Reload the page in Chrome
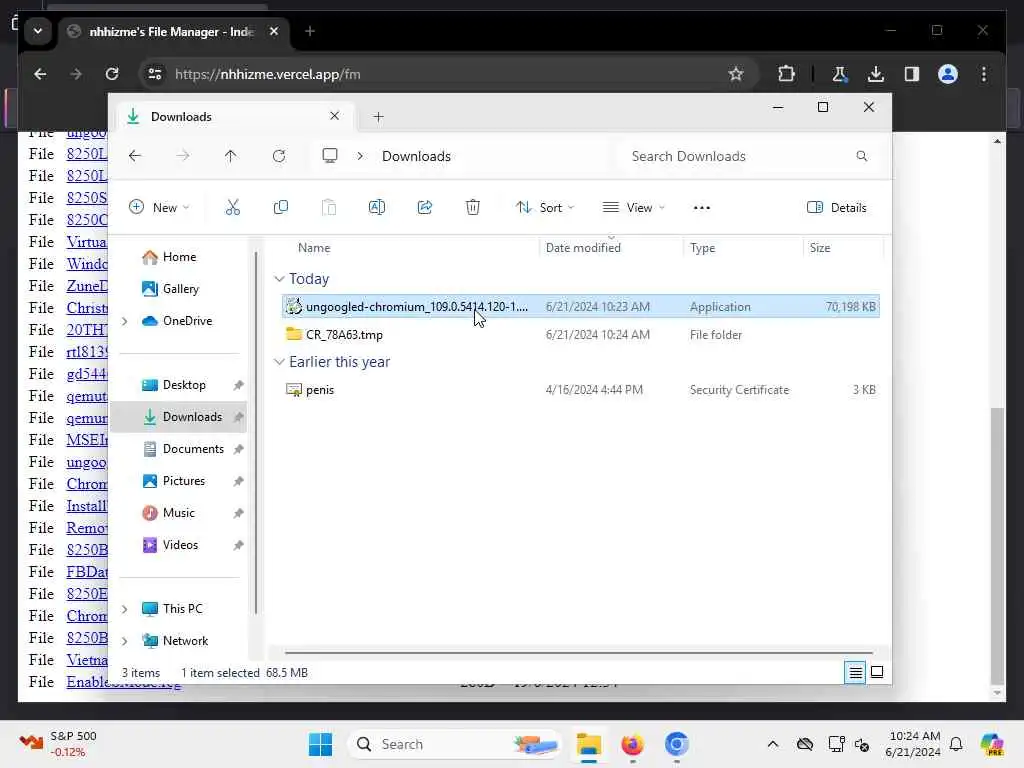 pyautogui.click(x=112, y=74)
